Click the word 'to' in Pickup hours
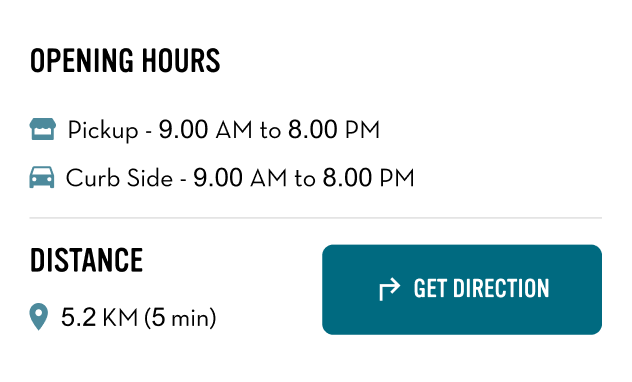The height and width of the screenshot is (382, 632). coord(270,131)
